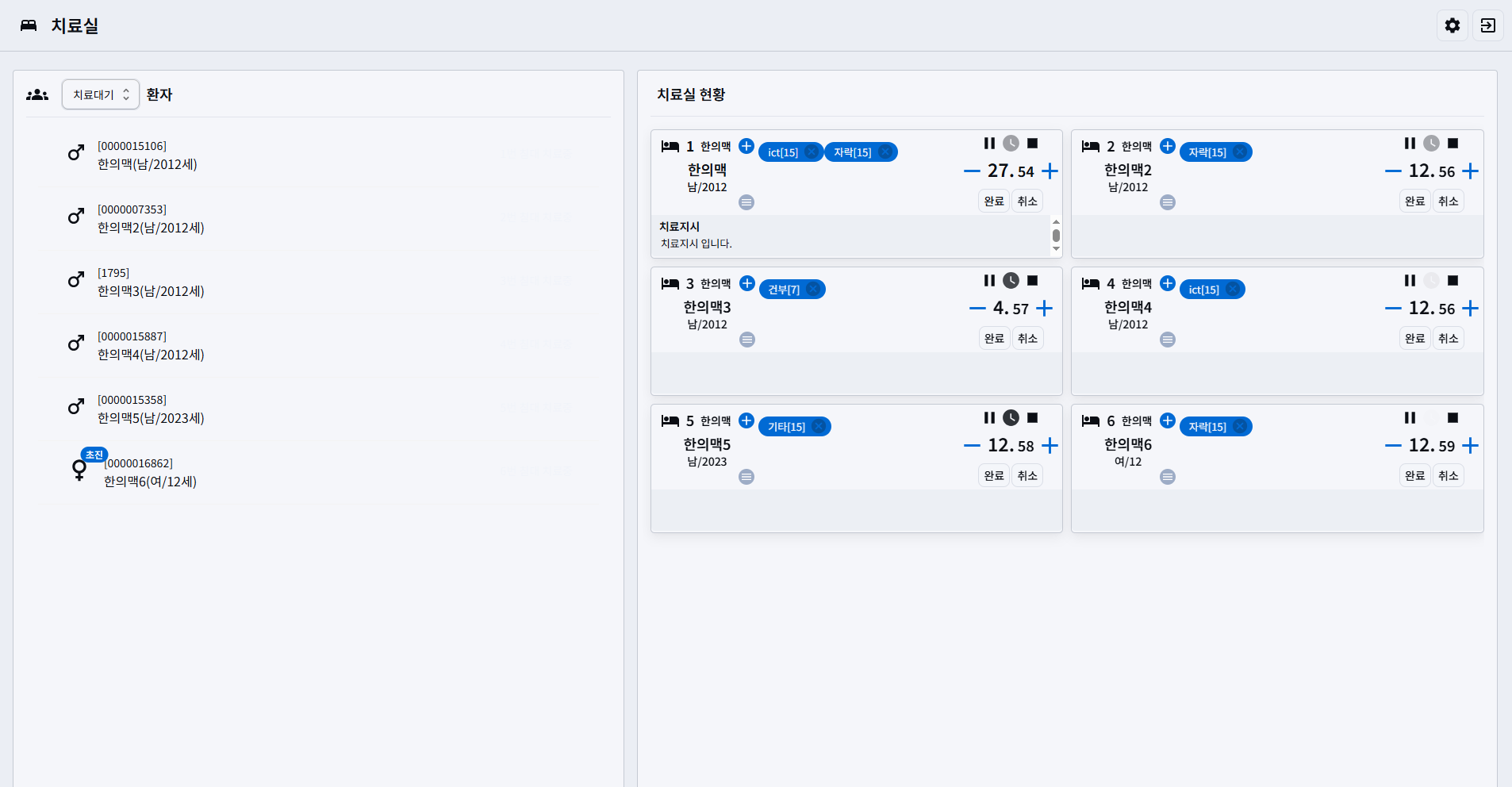
Task: Stop the timer on bed 3
Action: point(1032,281)
